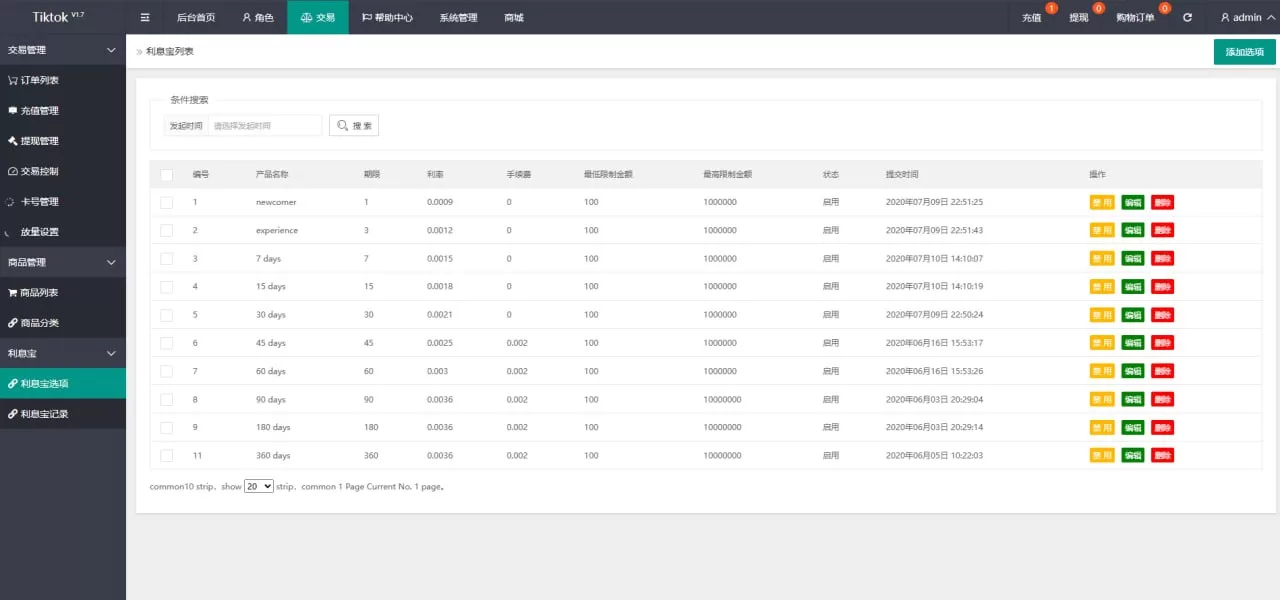Check the select-all checkbox in table header
The image size is (1280, 600).
(166, 175)
